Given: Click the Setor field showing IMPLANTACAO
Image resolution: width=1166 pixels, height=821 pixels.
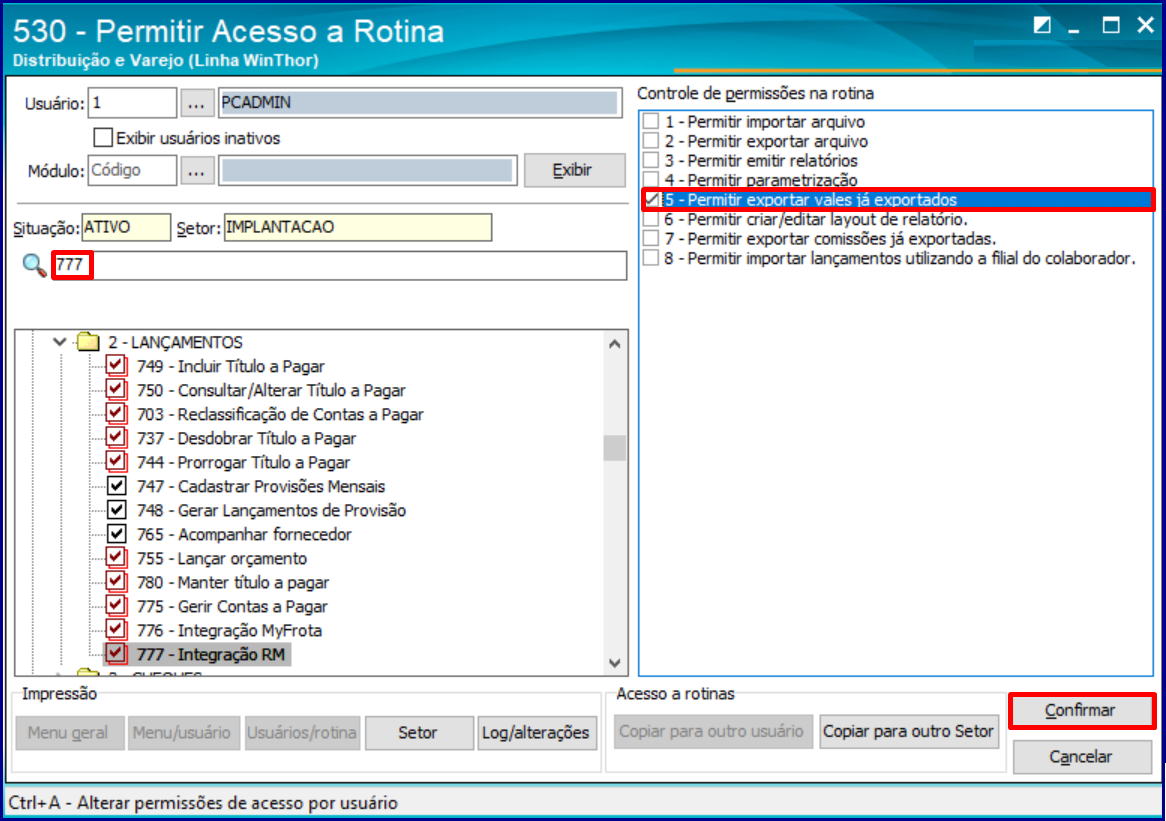Looking at the screenshot, I should tap(358, 227).
